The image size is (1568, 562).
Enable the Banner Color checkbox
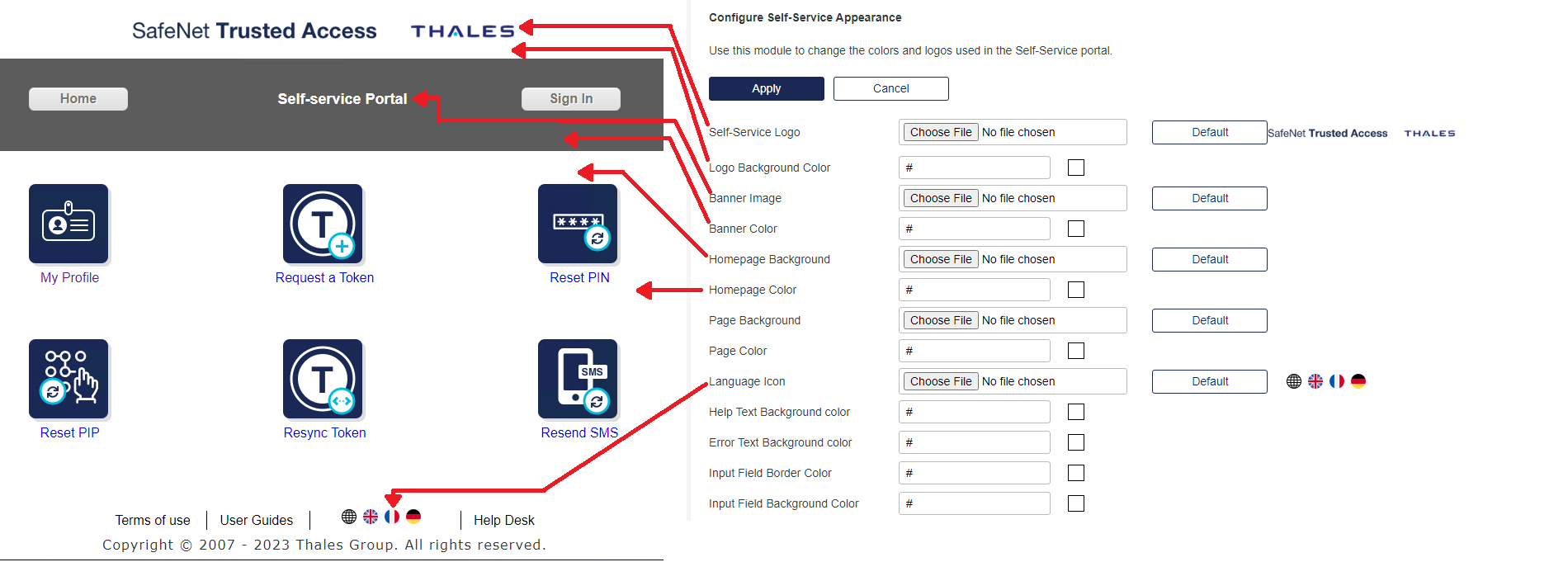pyautogui.click(x=1075, y=229)
